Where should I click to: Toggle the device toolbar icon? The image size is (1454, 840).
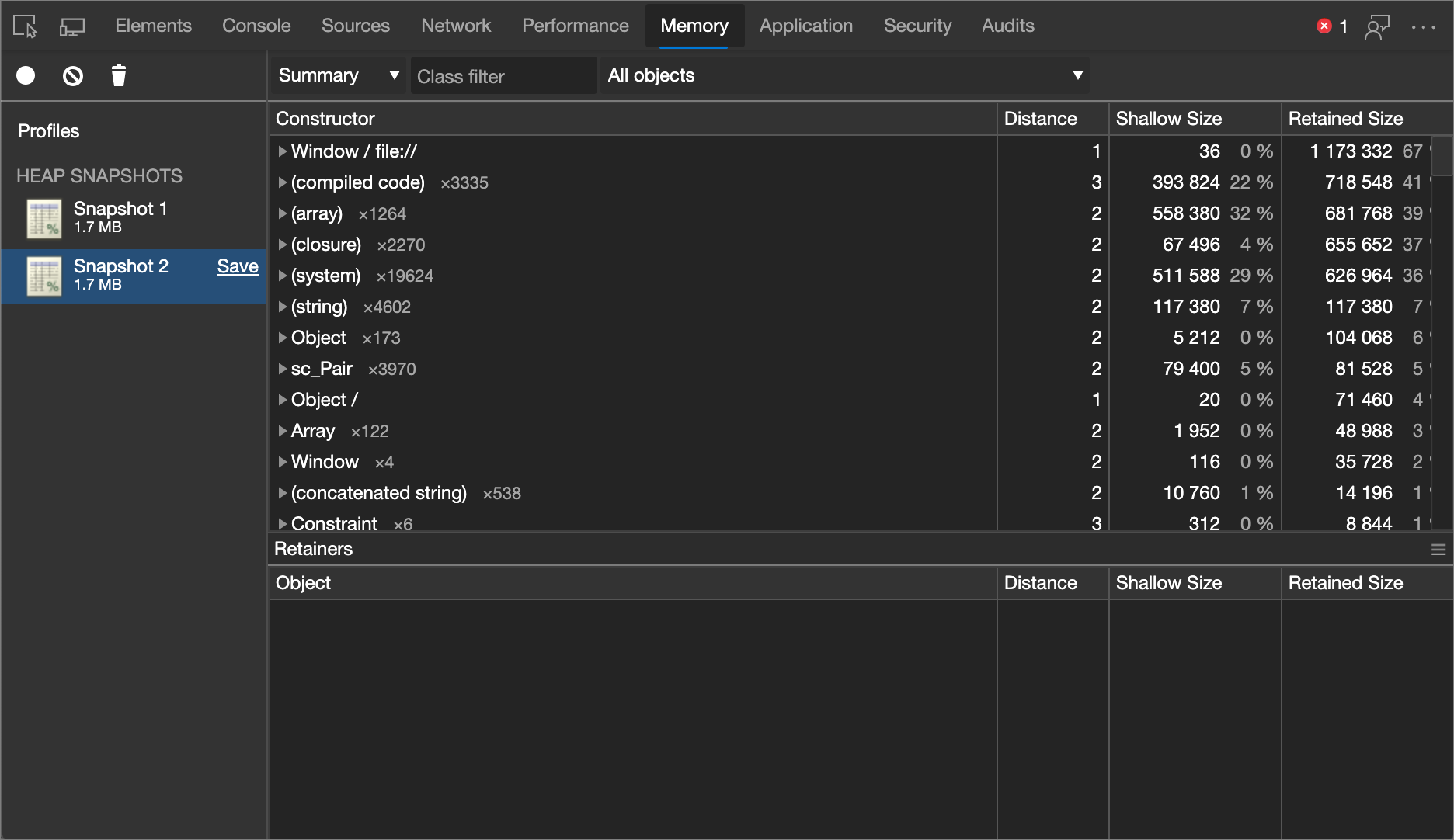(72, 26)
